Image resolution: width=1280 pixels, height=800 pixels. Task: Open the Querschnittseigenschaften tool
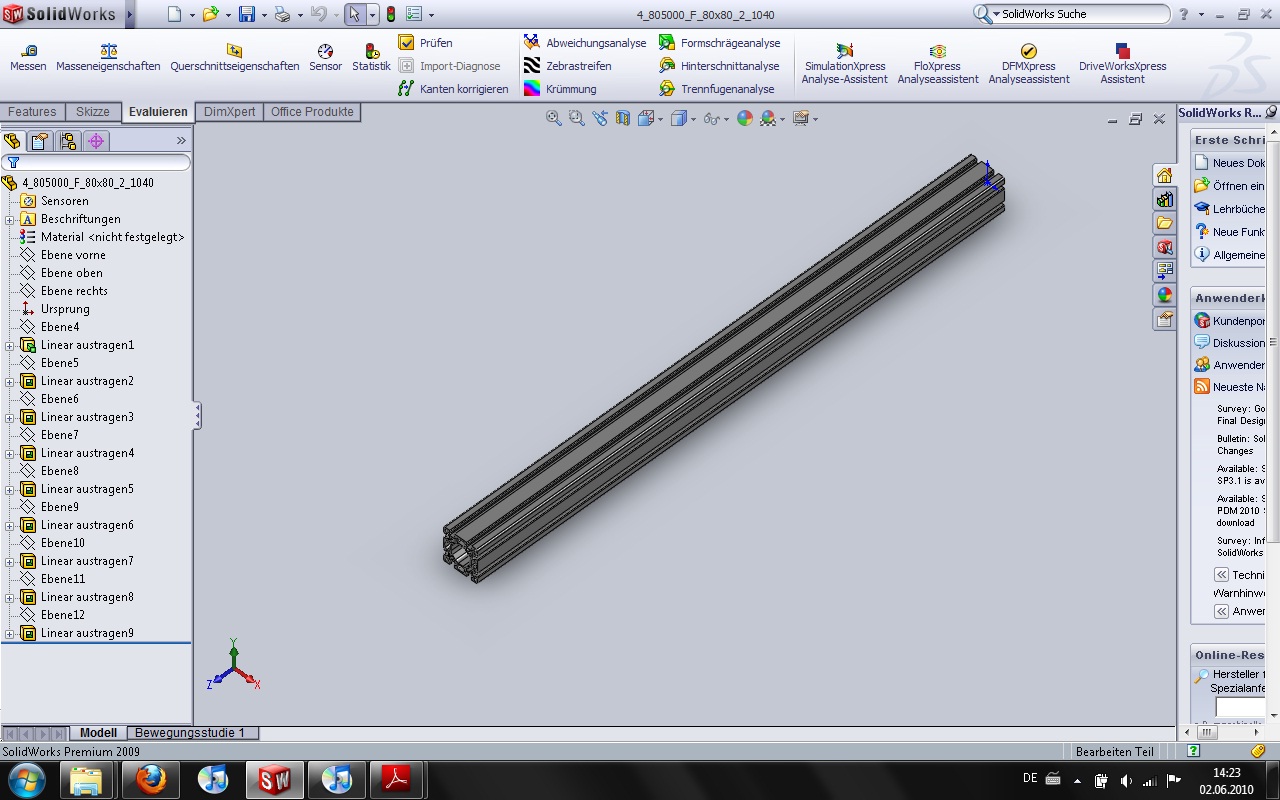(234, 58)
